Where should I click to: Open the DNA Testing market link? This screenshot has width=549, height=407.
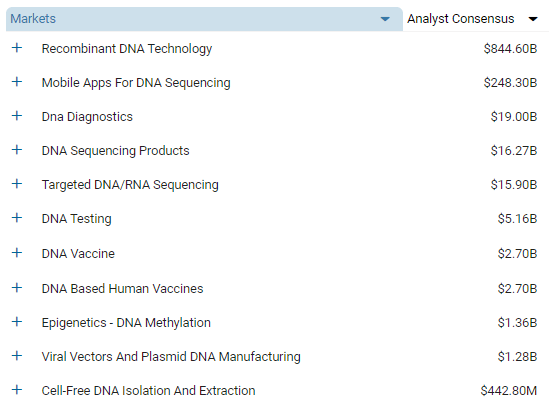point(77,219)
